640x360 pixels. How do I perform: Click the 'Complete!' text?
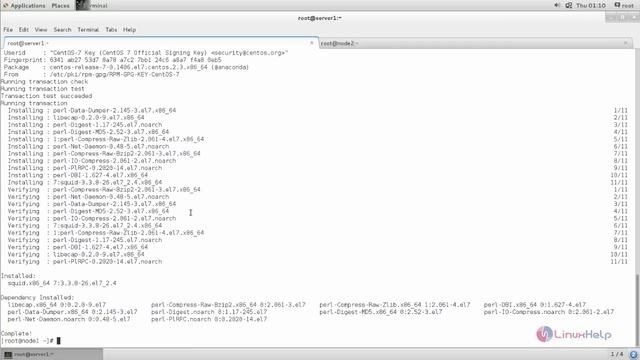pos(16,333)
